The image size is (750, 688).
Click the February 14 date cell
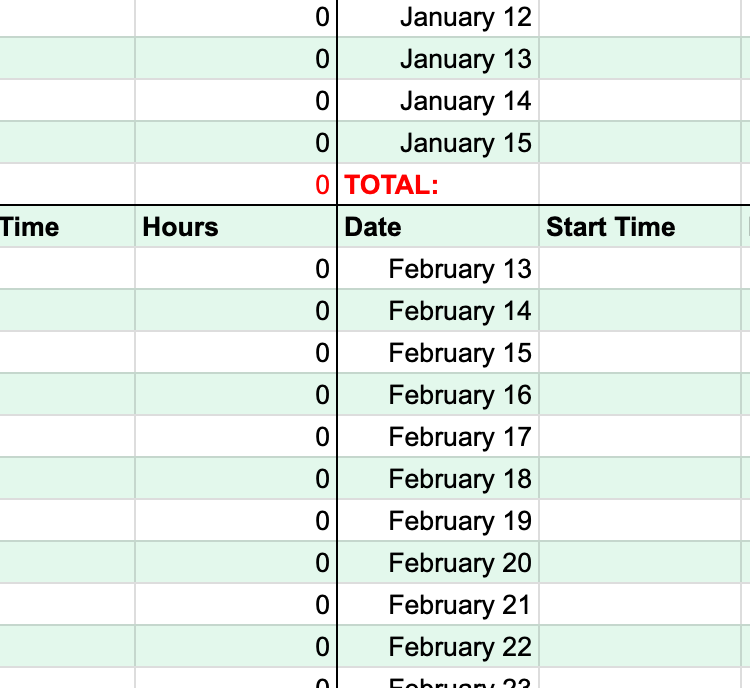coord(440,311)
